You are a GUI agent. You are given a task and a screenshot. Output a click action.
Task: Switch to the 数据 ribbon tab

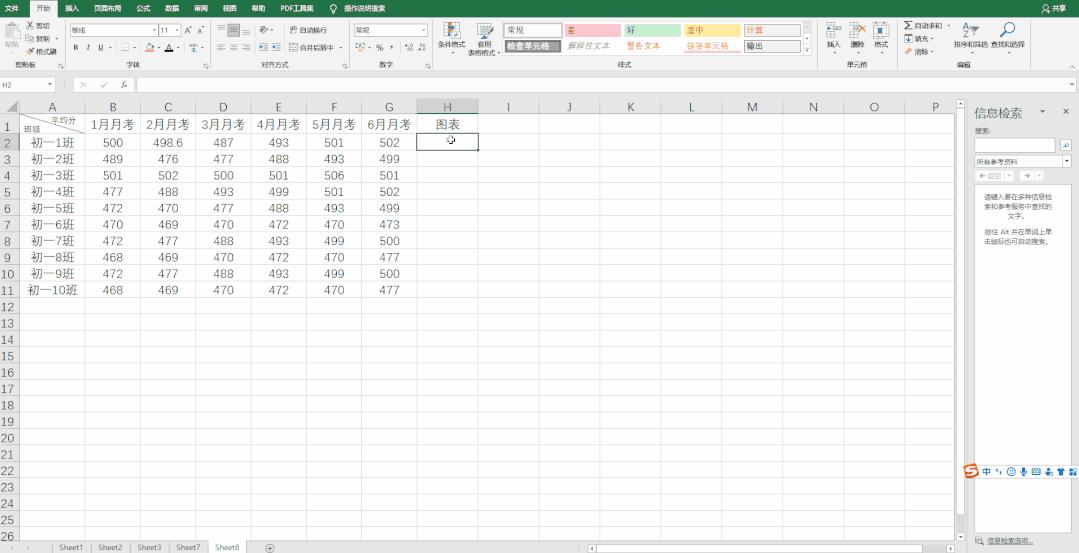click(172, 9)
